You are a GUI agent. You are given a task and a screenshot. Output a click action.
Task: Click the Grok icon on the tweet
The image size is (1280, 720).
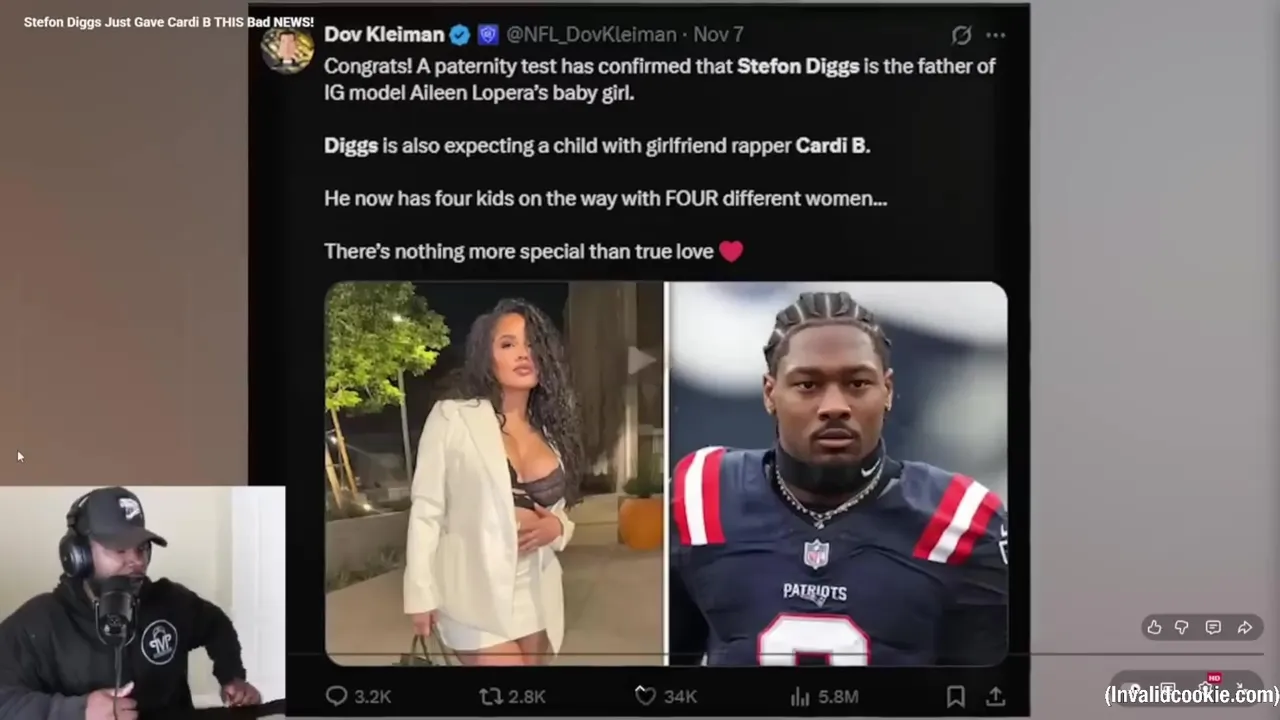coord(961,35)
